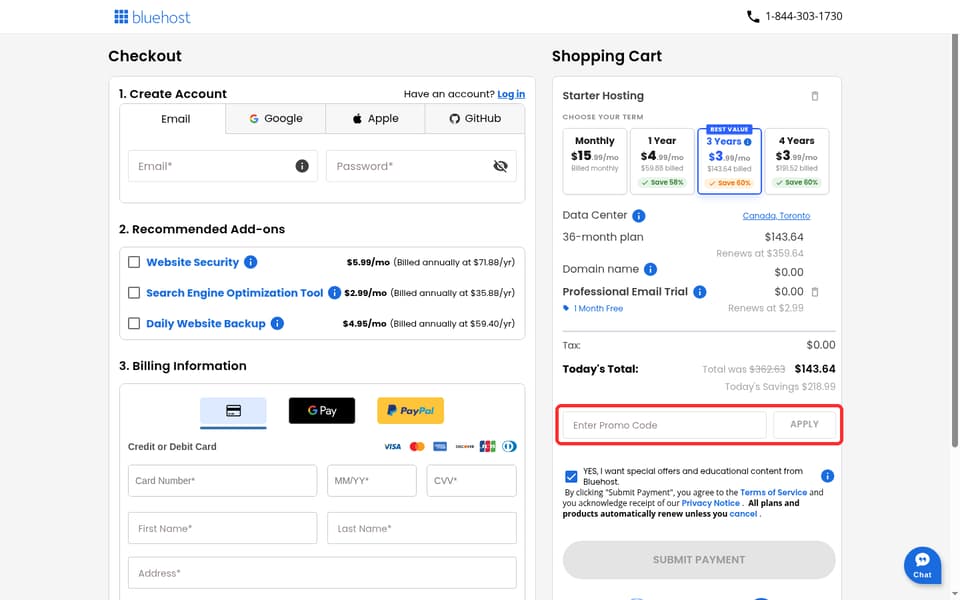The height and width of the screenshot is (600, 960).
Task: Click the SUBMIT PAYMENT button
Action: [x=699, y=560]
